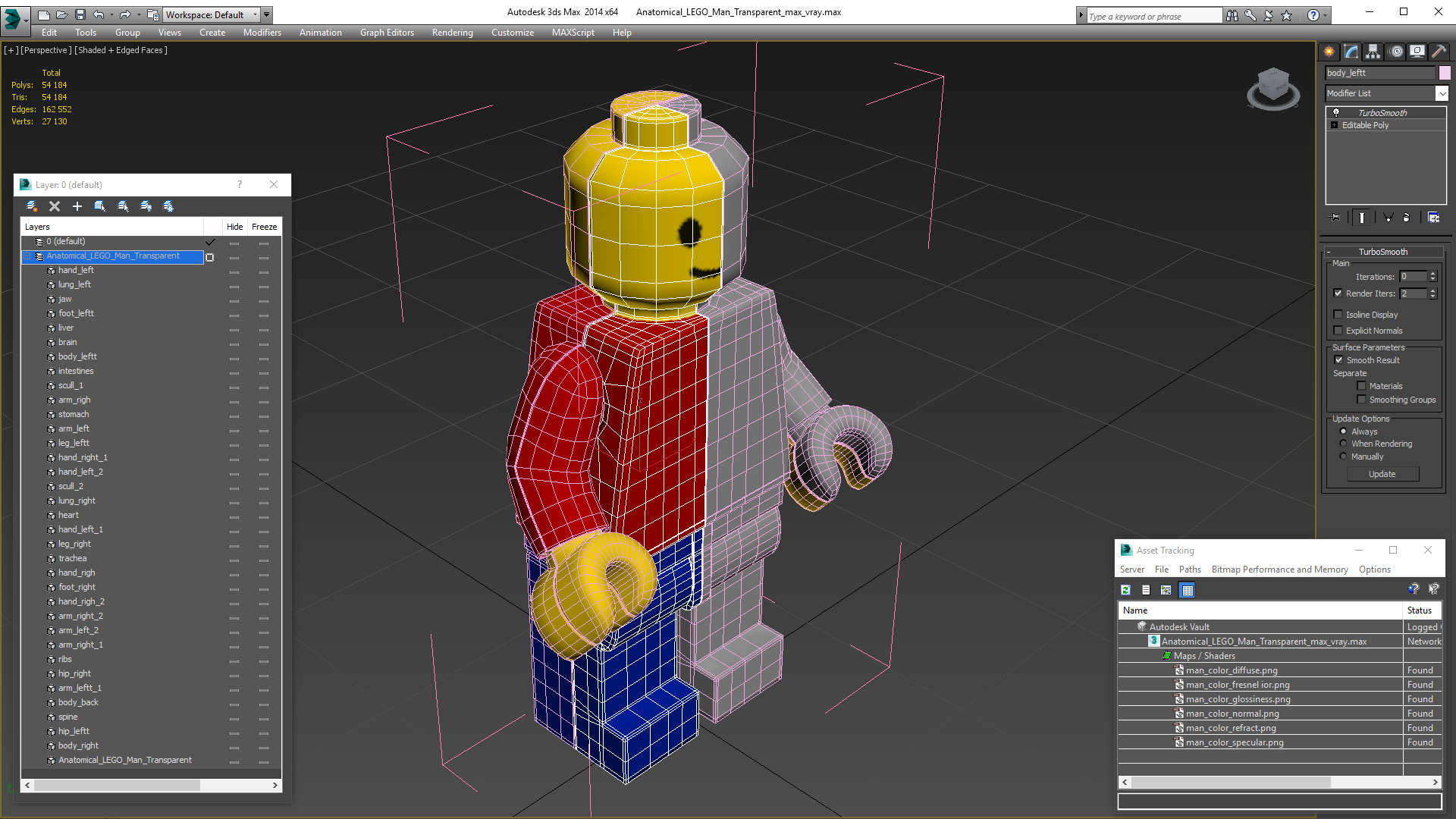Open the Rendering menu
The image size is (1456, 819).
coord(452,33)
